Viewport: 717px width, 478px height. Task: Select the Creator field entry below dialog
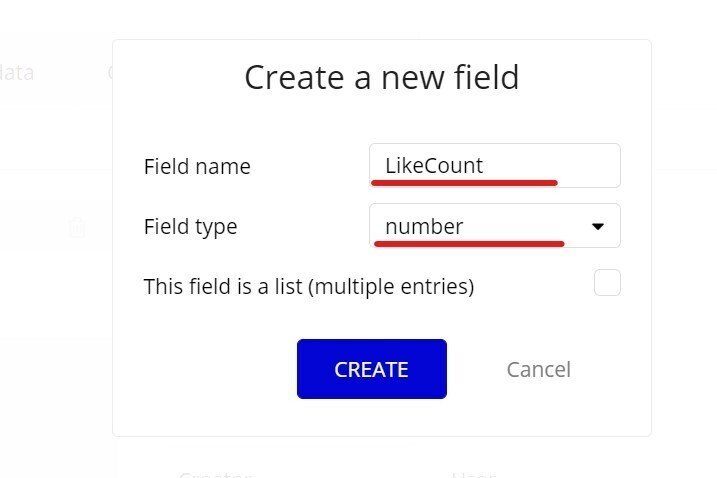214,474
